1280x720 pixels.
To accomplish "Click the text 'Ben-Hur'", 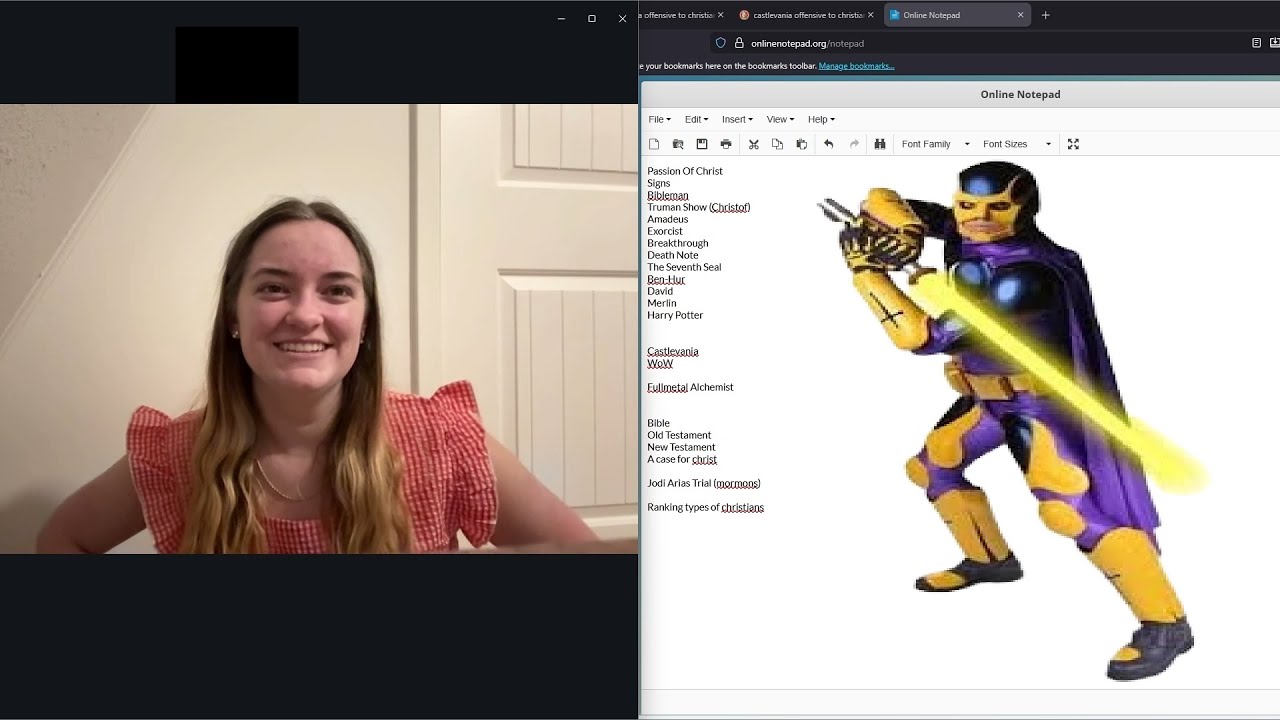I will click(x=666, y=279).
